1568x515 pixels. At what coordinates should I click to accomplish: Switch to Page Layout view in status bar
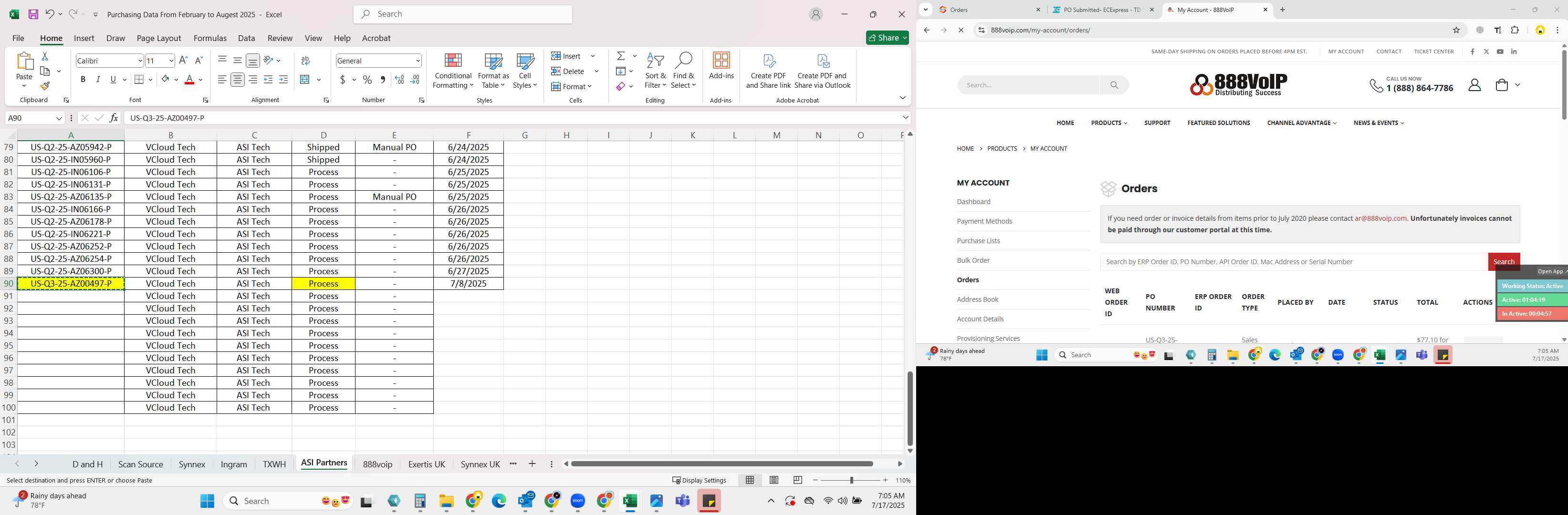click(x=774, y=480)
